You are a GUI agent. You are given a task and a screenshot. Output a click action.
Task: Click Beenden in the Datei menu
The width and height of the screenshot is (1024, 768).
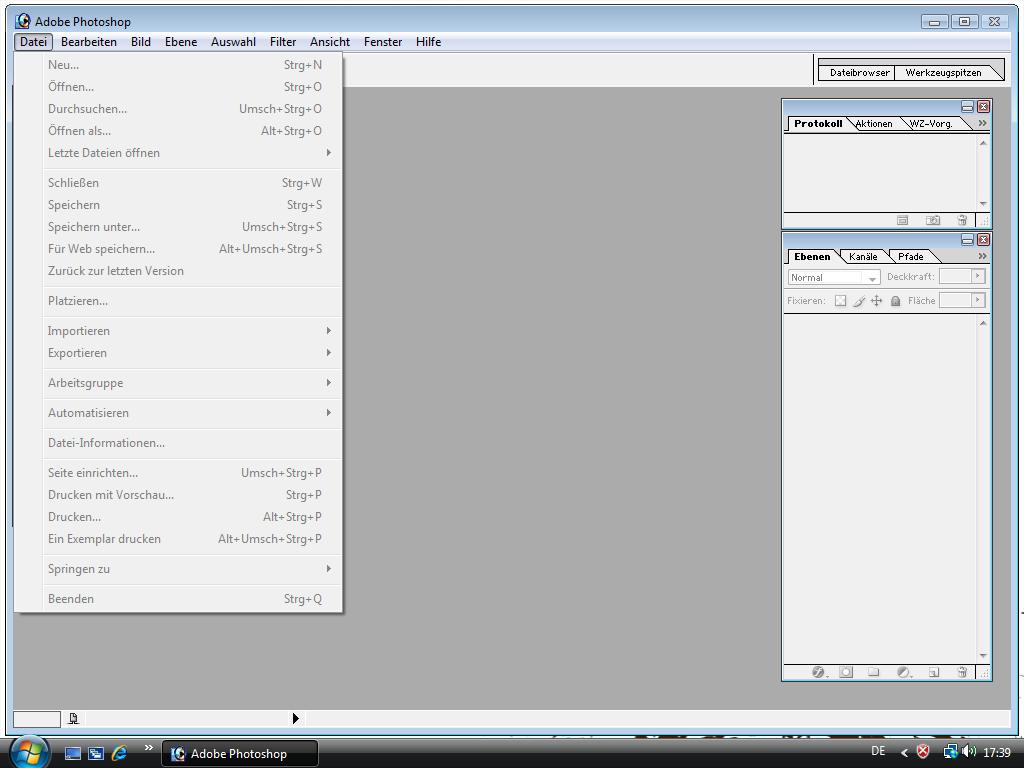point(71,599)
